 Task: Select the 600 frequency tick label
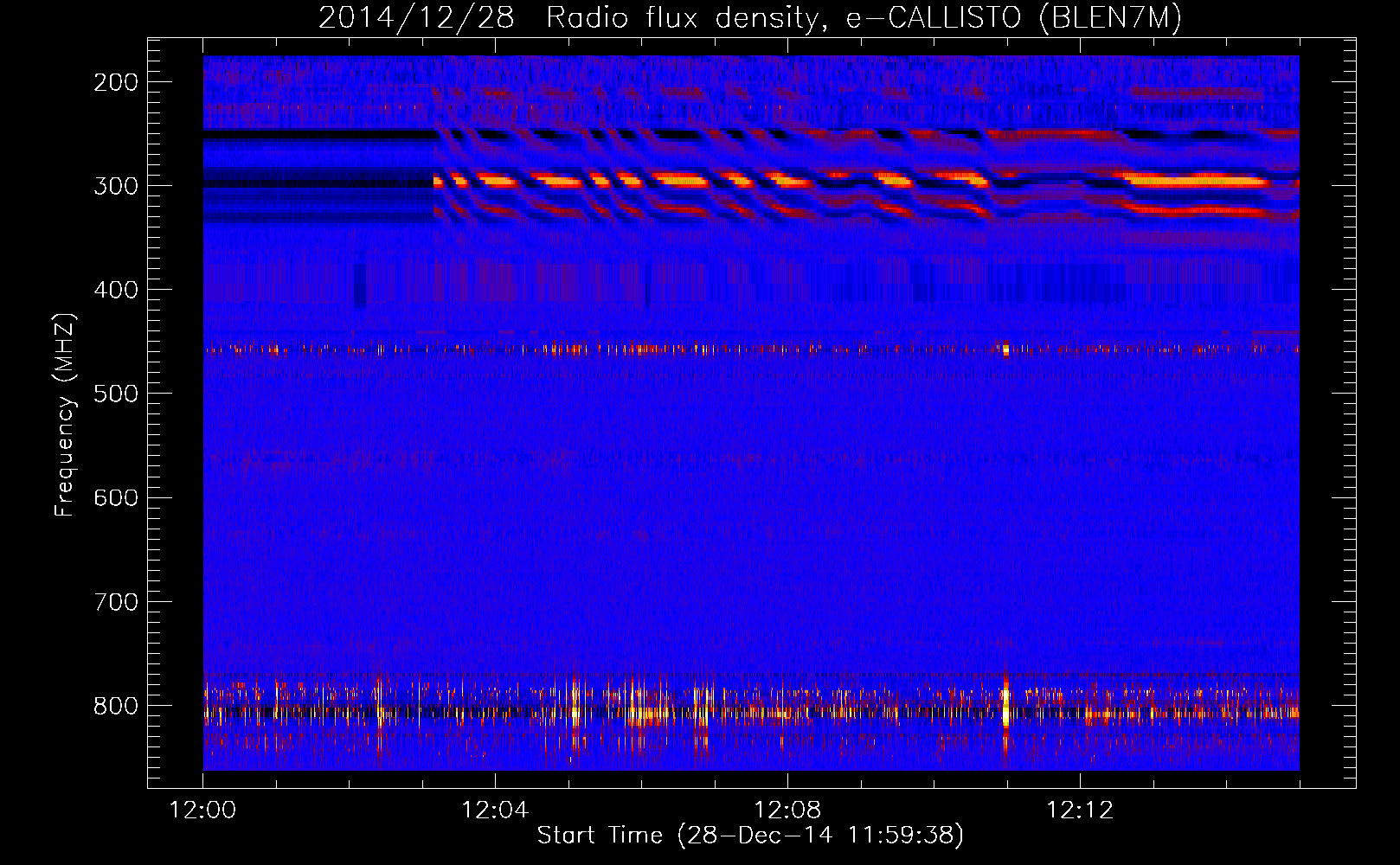pos(116,497)
